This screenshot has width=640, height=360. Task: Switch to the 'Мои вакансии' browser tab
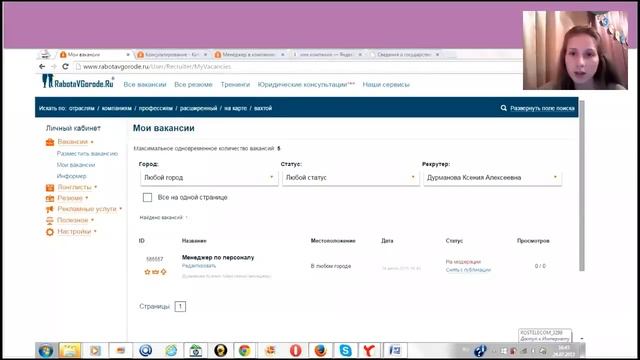[x=95, y=54]
